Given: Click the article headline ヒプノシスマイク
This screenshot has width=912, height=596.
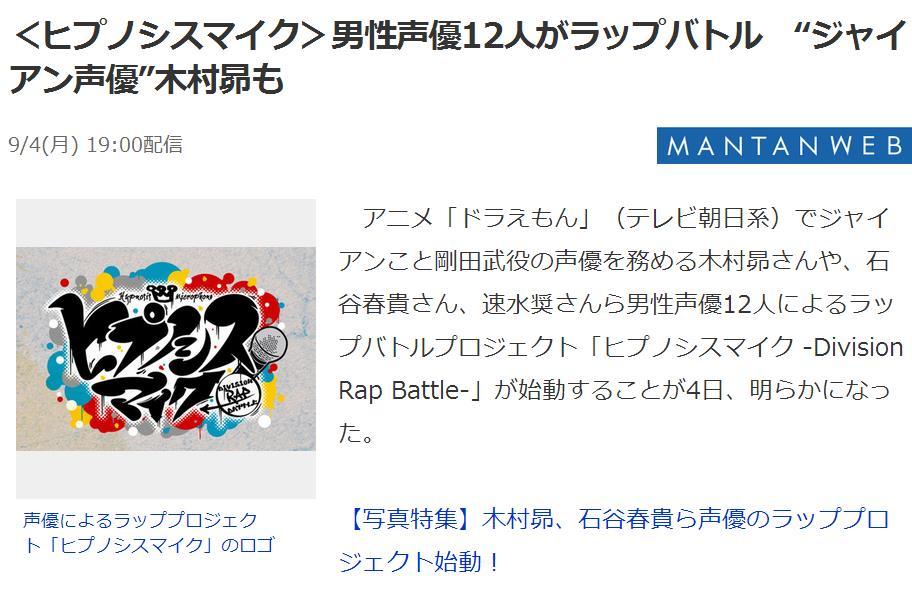Looking at the screenshot, I should click(169, 35).
